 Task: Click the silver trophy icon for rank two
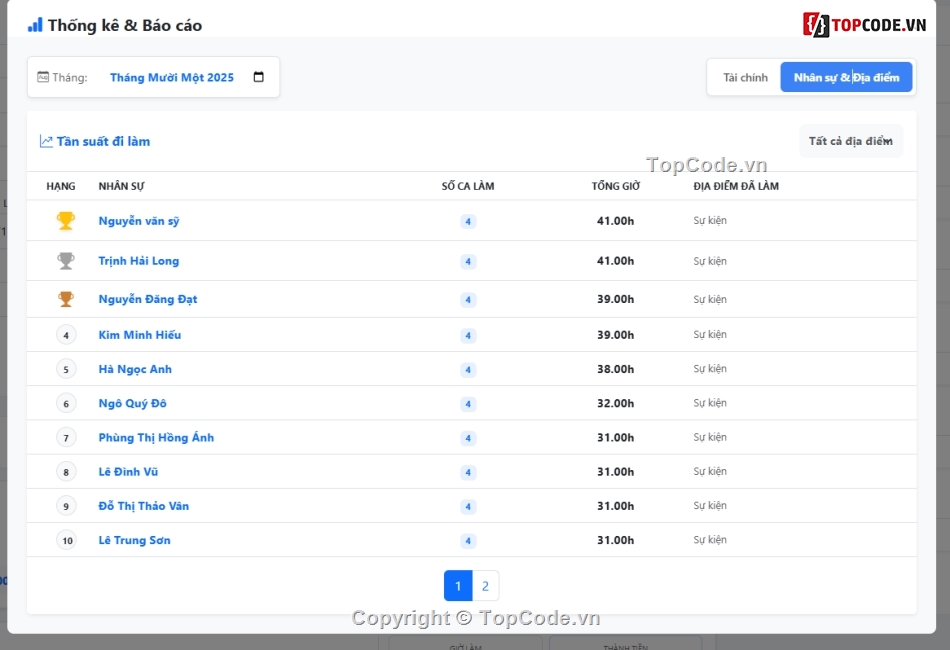tap(66, 261)
